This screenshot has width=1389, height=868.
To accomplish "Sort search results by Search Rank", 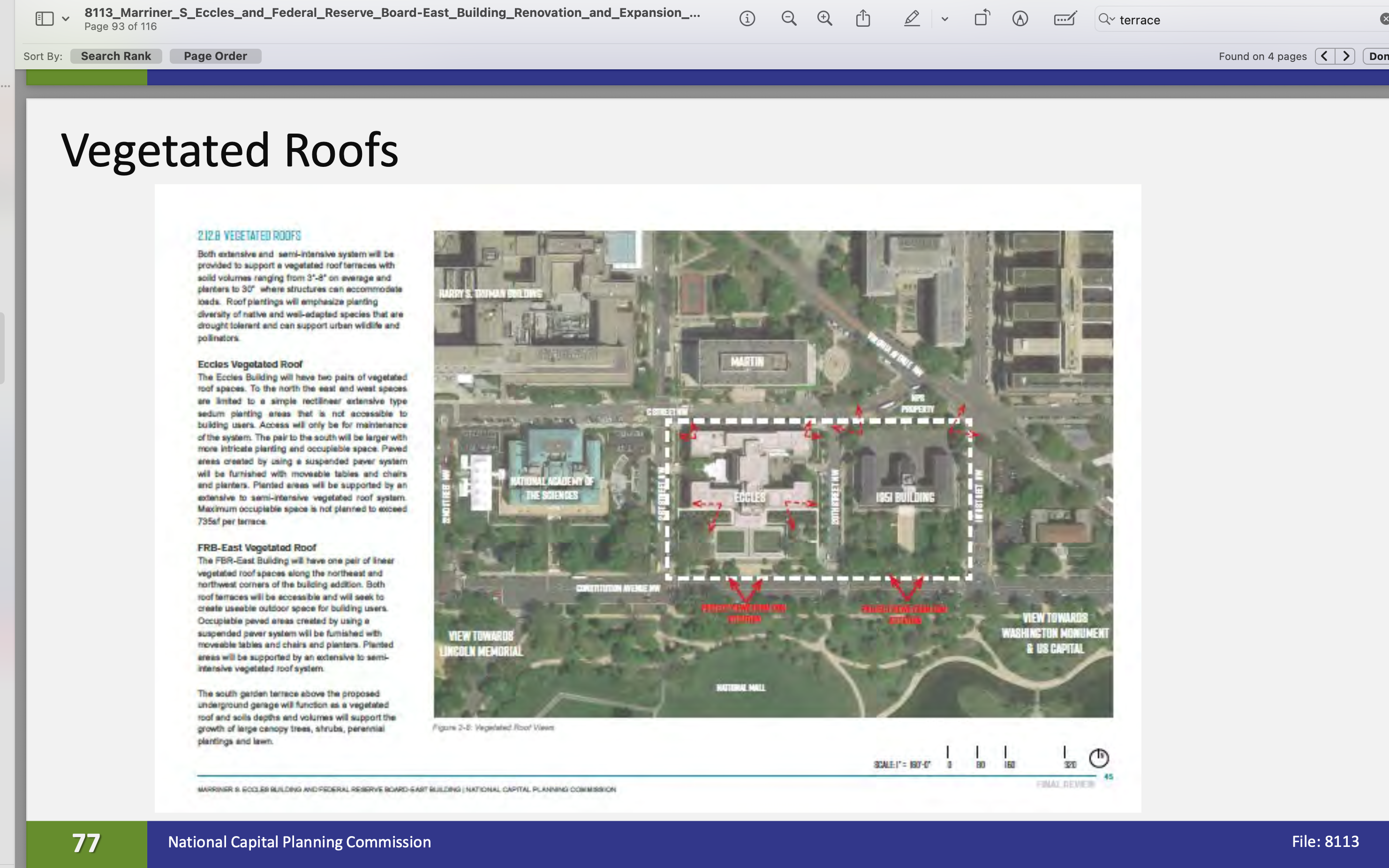I will click(116, 56).
